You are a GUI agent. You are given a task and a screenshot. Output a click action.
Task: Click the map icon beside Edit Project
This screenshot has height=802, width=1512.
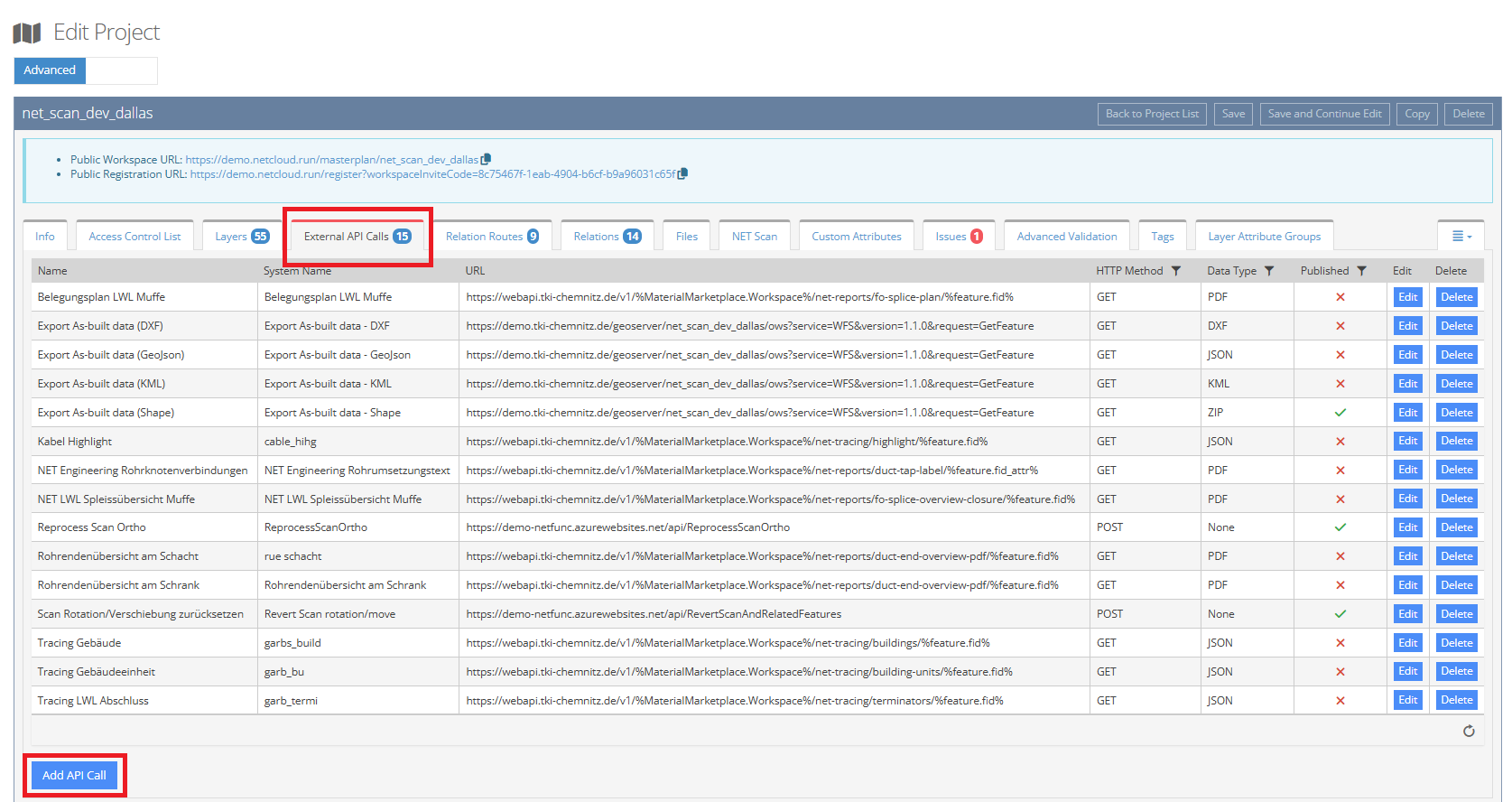27,33
